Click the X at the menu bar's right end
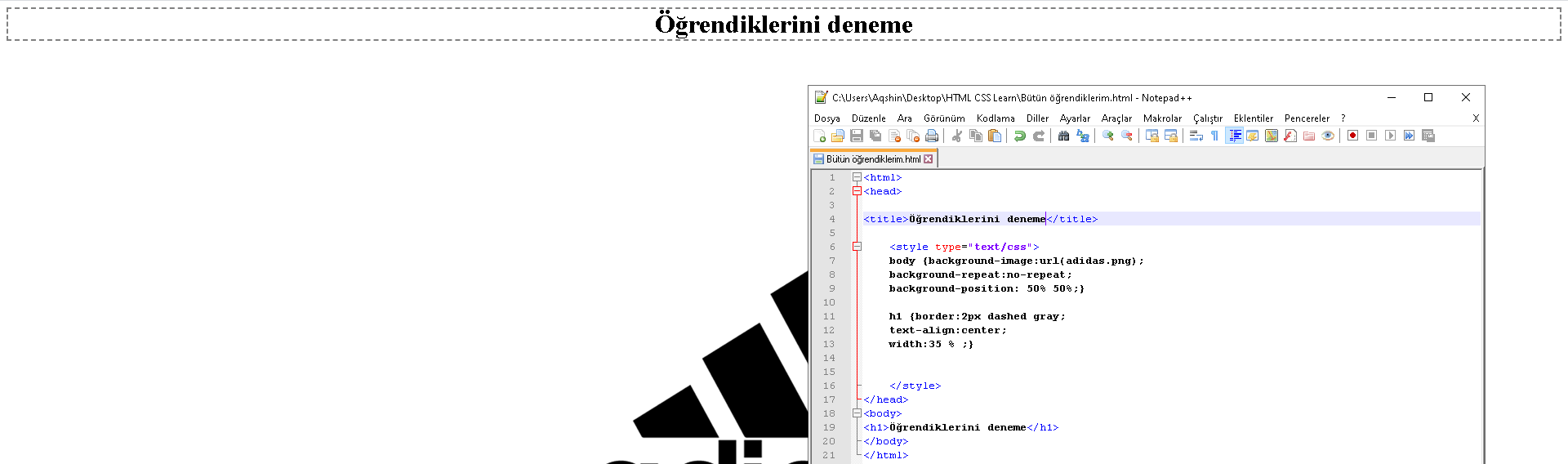1568x464 pixels. [1476, 118]
